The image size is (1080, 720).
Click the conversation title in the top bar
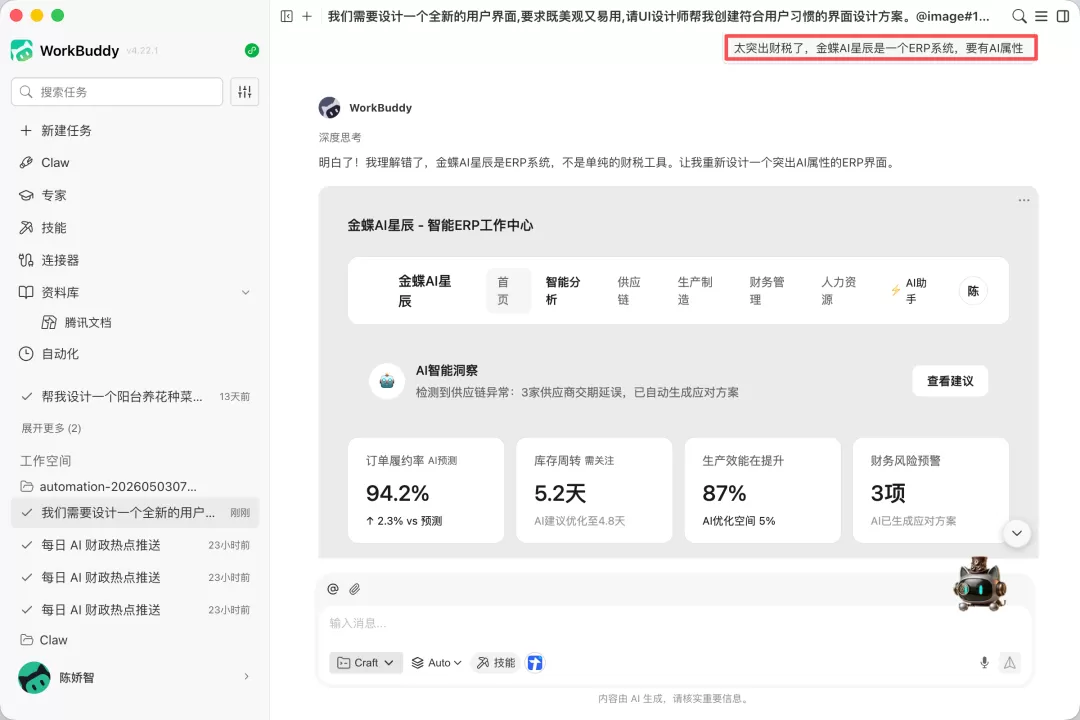(658, 16)
